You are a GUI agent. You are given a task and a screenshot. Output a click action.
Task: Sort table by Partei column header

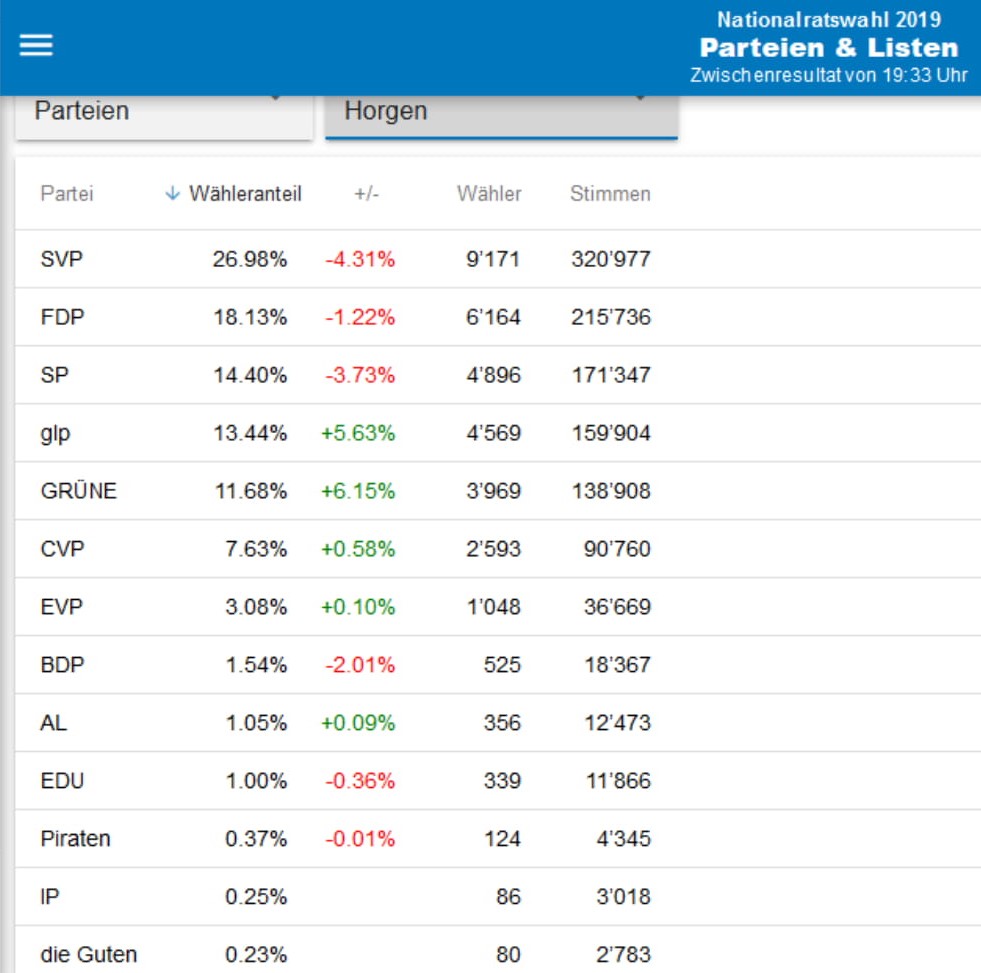(x=66, y=194)
